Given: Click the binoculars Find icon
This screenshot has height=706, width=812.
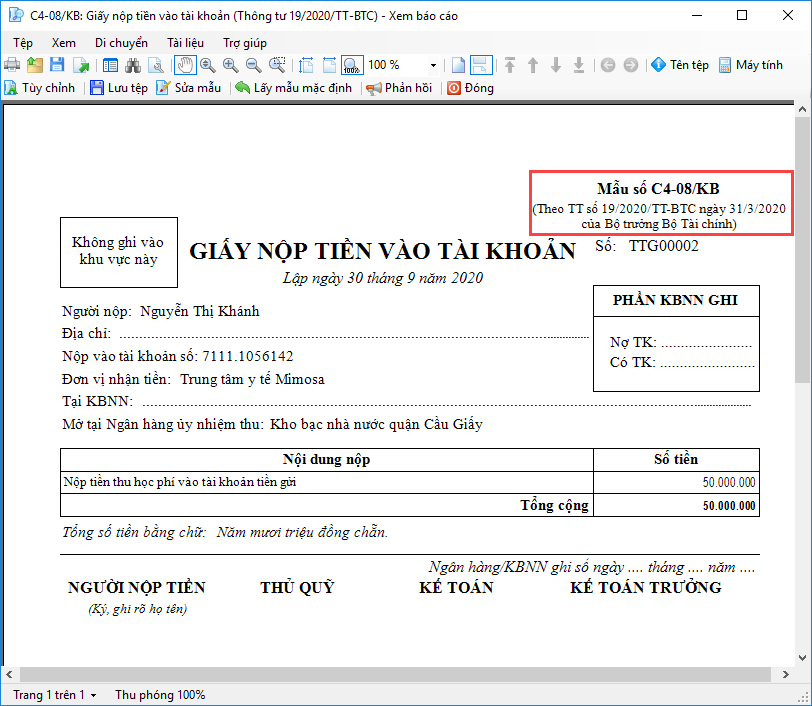Looking at the screenshot, I should pyautogui.click(x=133, y=65).
